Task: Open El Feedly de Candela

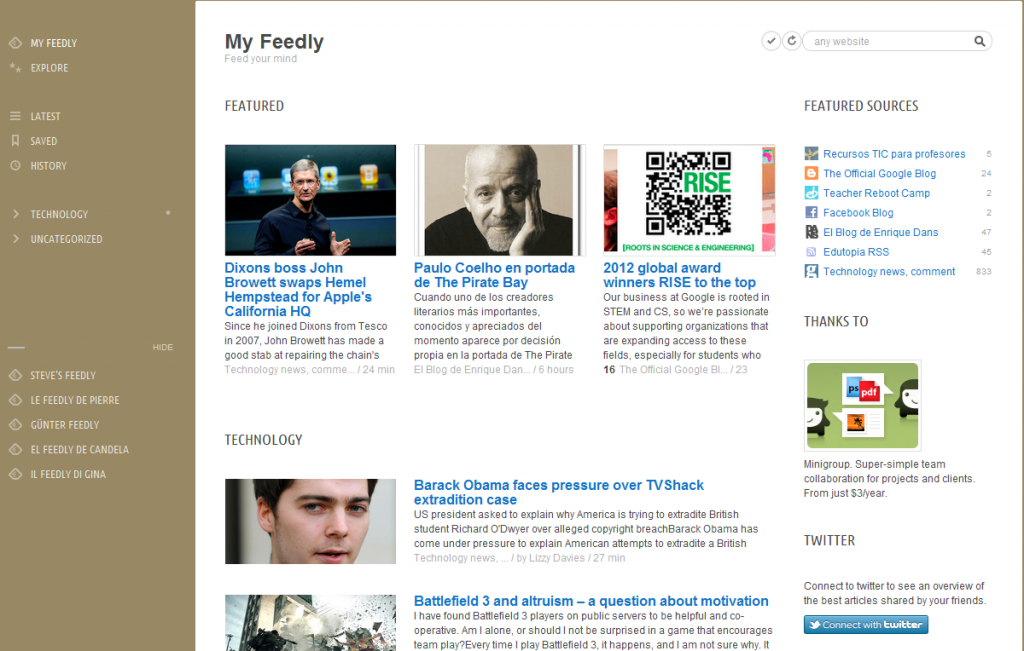Action: (x=79, y=450)
